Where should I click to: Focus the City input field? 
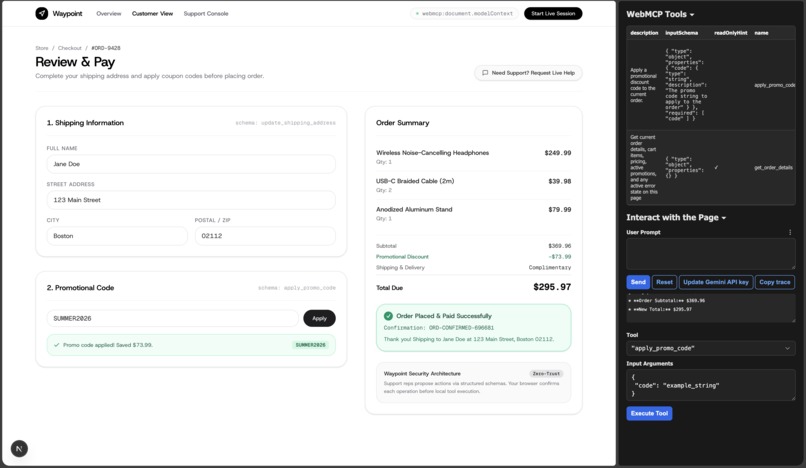click(117, 236)
